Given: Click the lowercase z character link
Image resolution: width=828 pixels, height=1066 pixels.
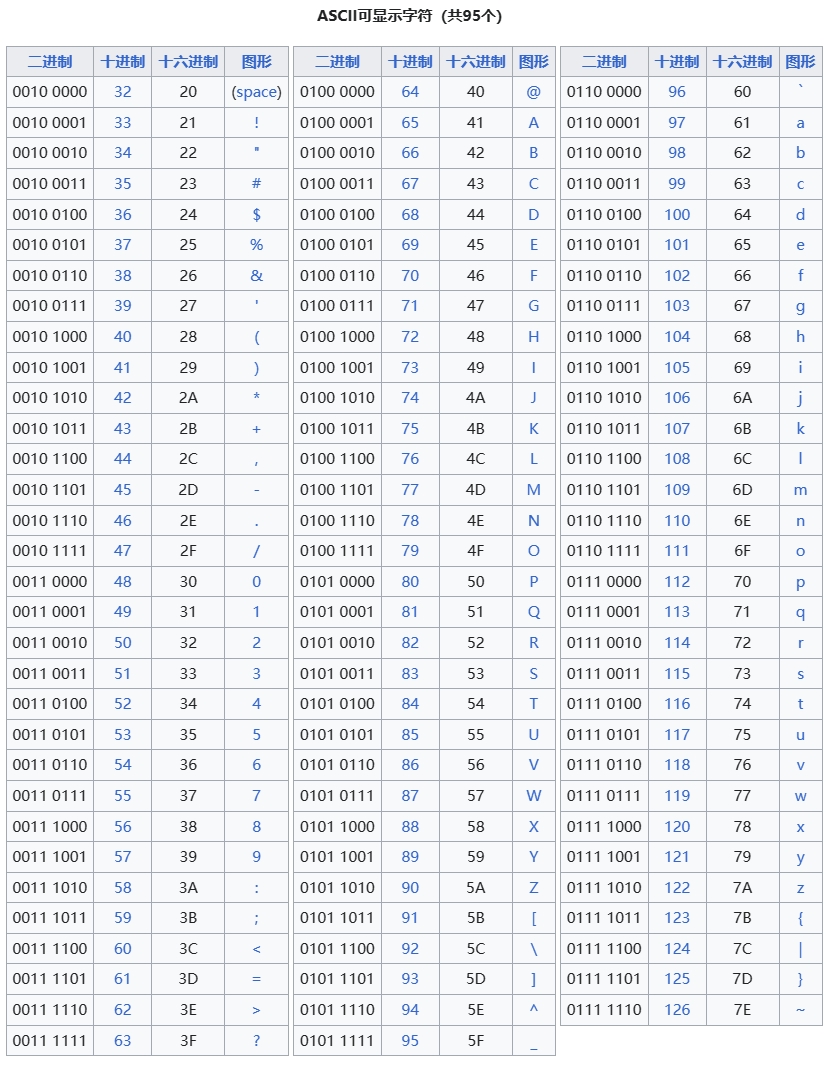Looking at the screenshot, I should (x=800, y=888).
